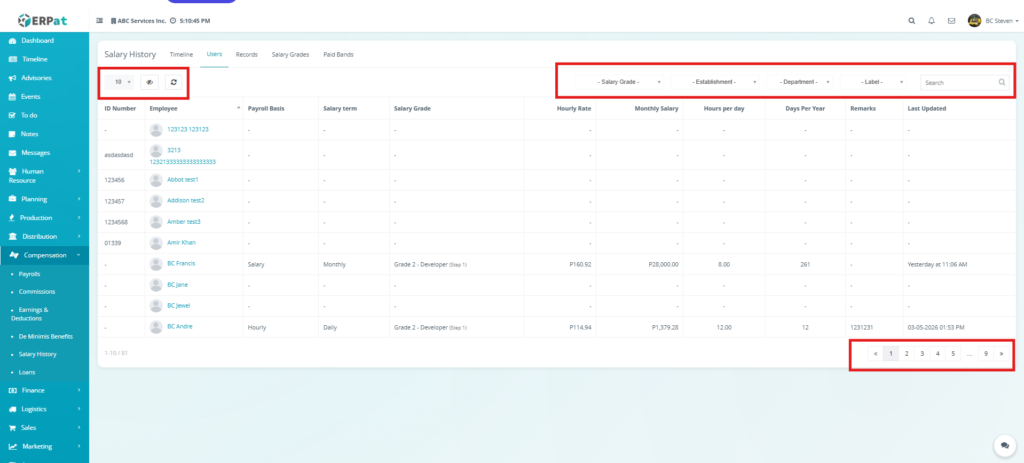The height and width of the screenshot is (463, 1024).
Task: Open Events in the sidebar
Action: [x=31, y=96]
